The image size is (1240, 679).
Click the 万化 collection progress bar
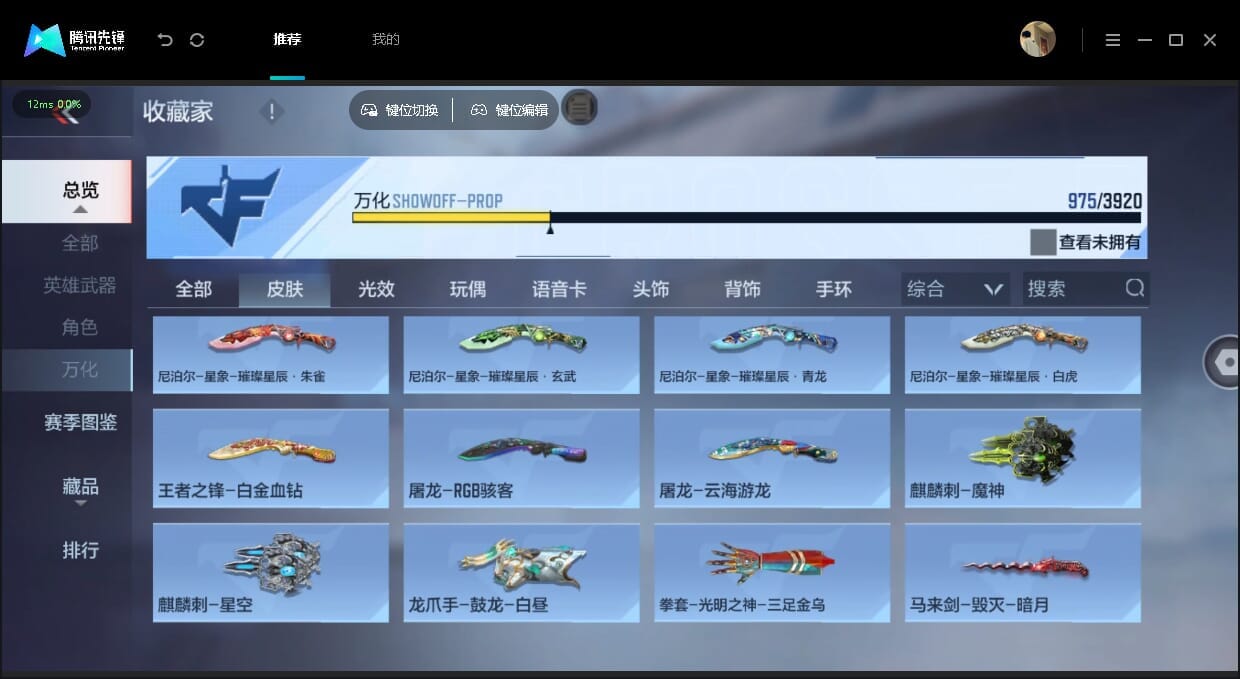pyautogui.click(x=746, y=217)
